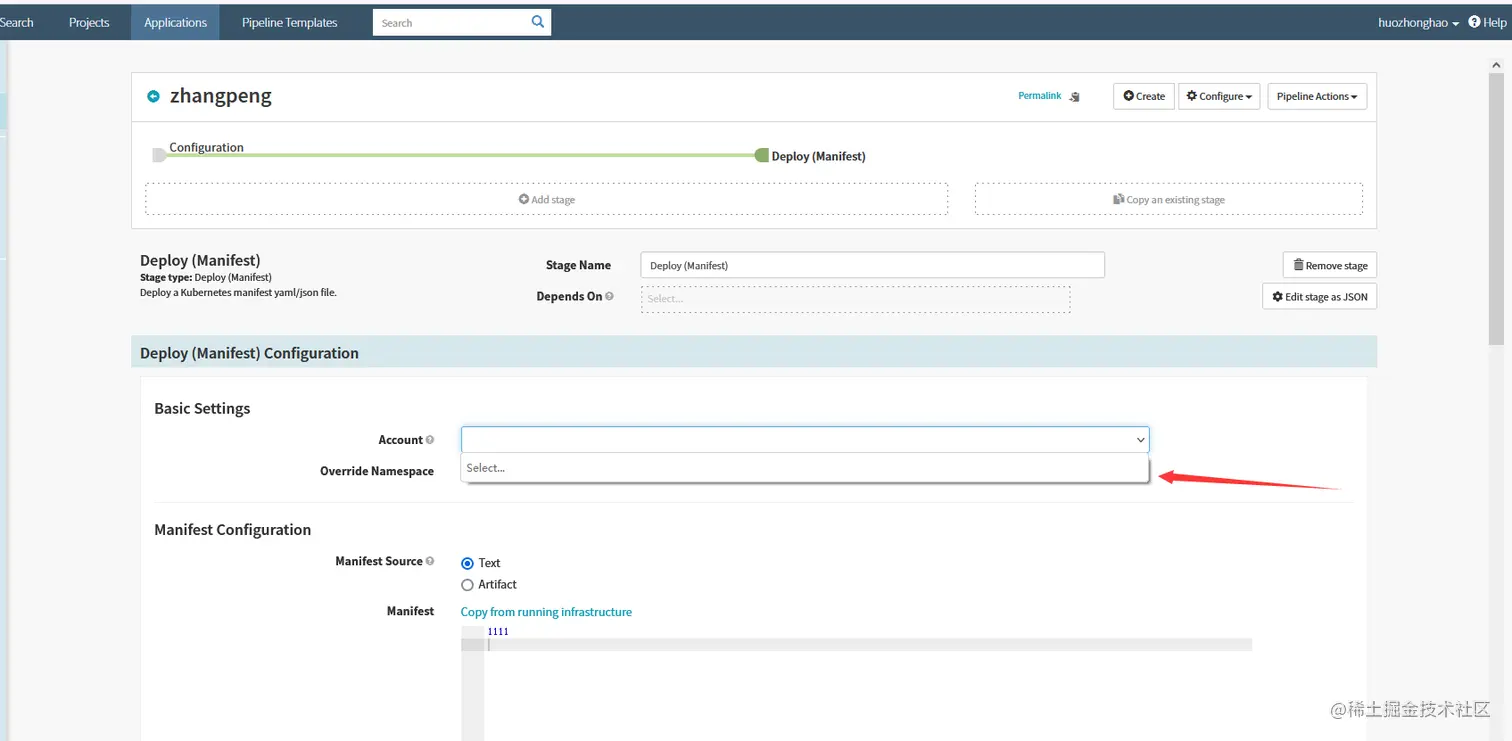Open the Permalink link

(1039, 96)
